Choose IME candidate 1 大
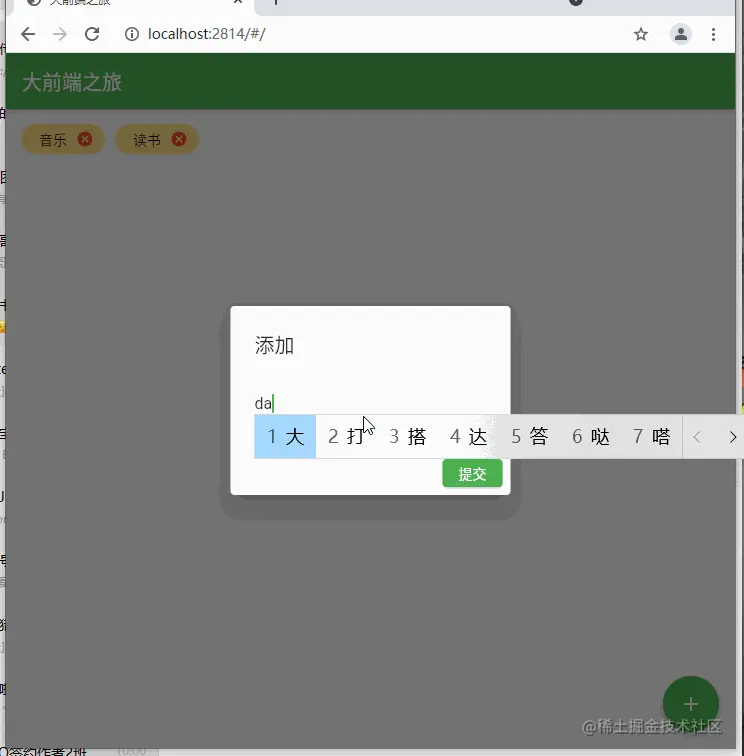Screen dimensions: 744x756 coord(285,436)
